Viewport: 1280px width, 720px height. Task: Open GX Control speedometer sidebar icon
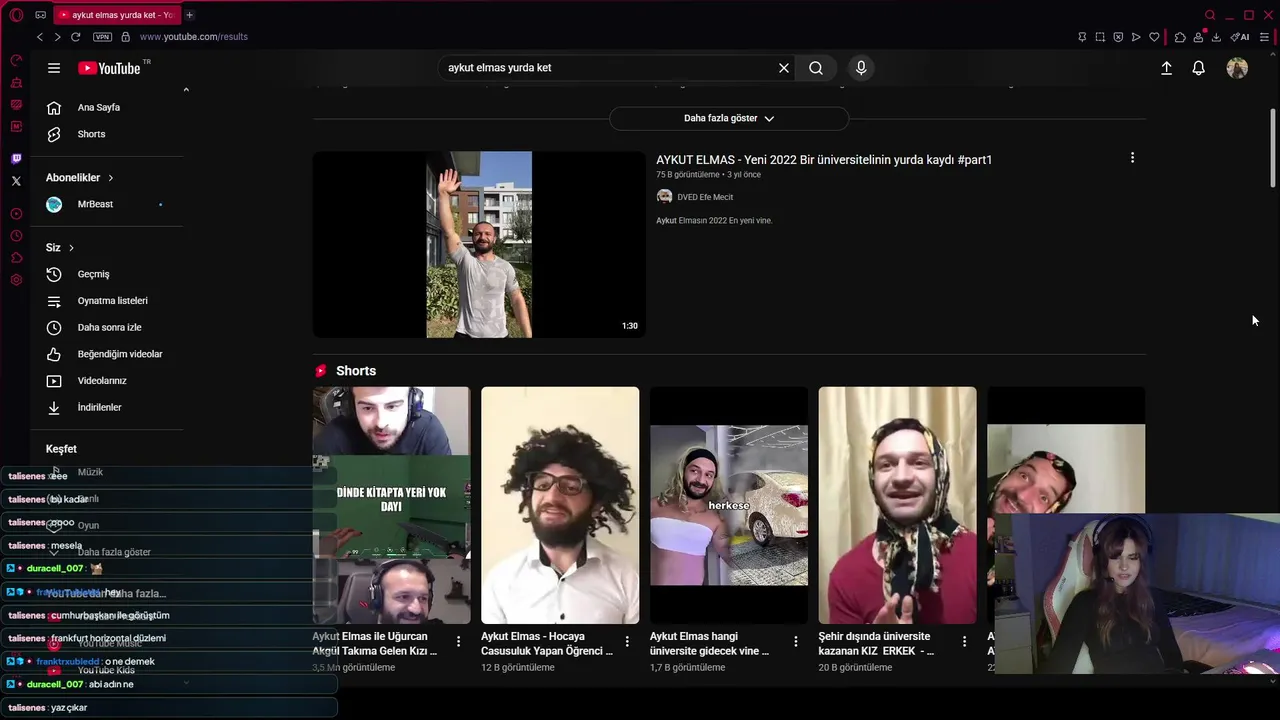tap(16, 61)
